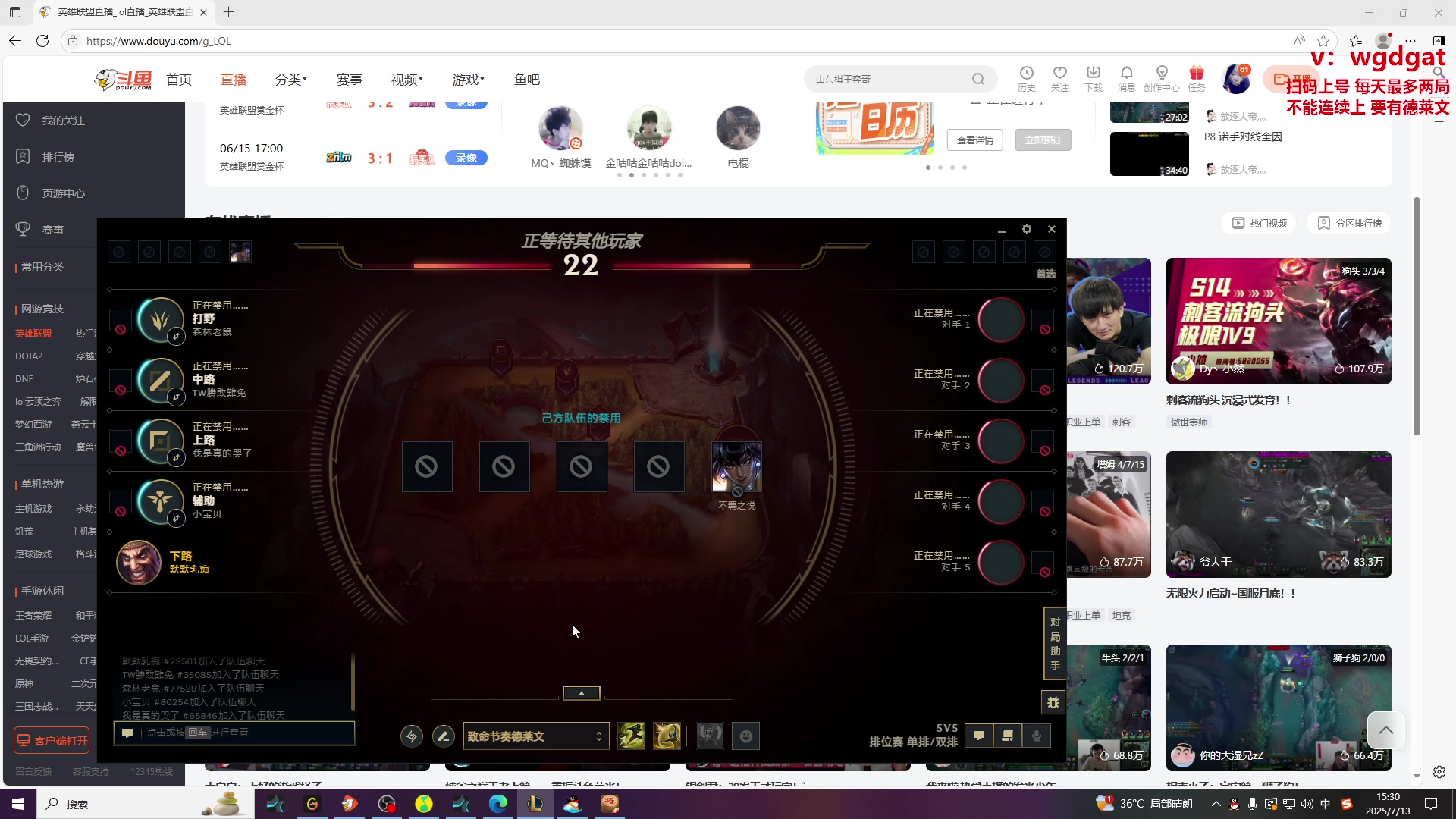Open 鱼吧 in Douyu nav
The height and width of the screenshot is (819, 1456).
pyautogui.click(x=527, y=80)
